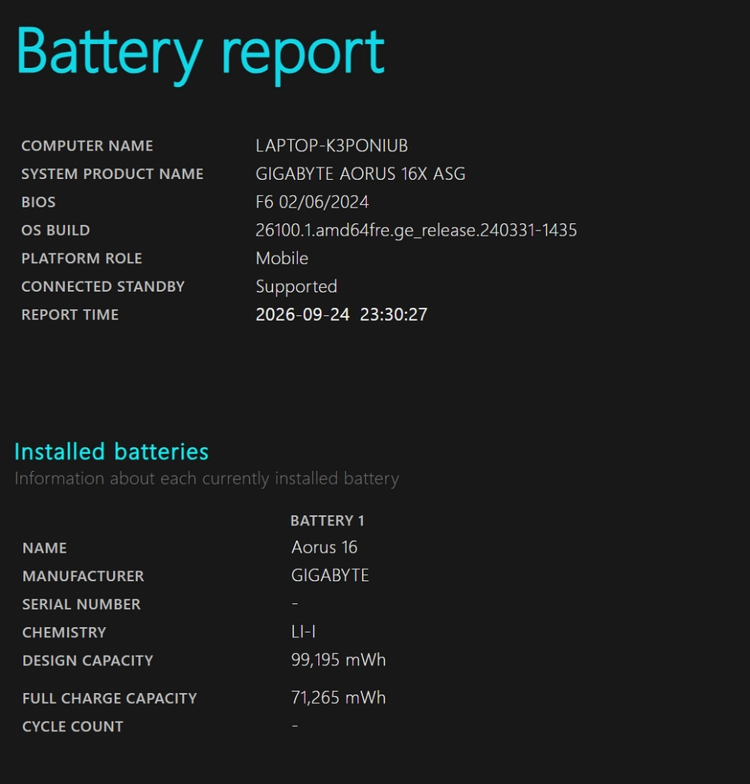Image resolution: width=750 pixels, height=784 pixels.
Task: Select the COMPUTER NAME label
Action: click(87, 146)
